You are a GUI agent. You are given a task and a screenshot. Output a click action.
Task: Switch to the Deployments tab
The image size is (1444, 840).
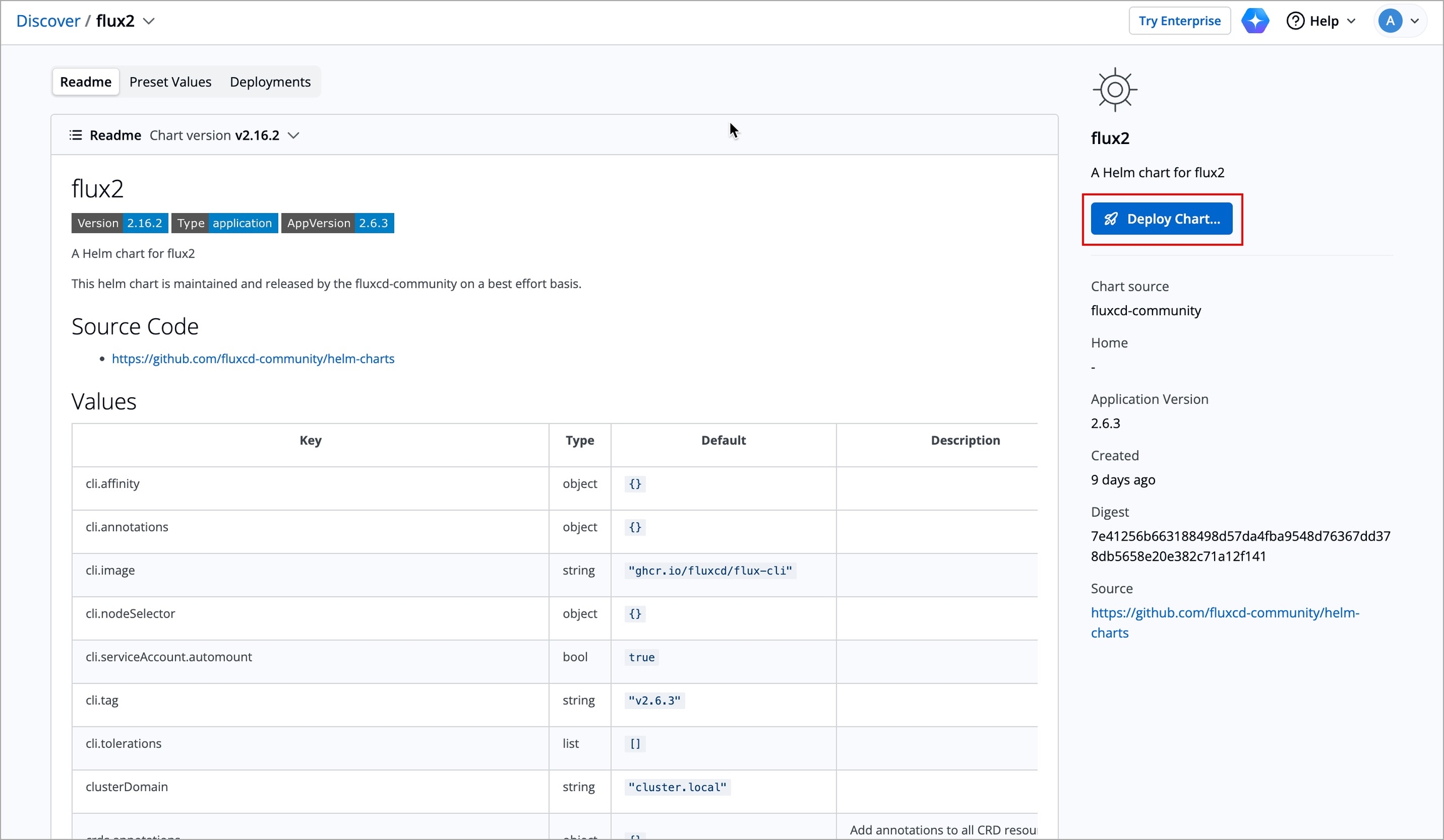coord(270,81)
